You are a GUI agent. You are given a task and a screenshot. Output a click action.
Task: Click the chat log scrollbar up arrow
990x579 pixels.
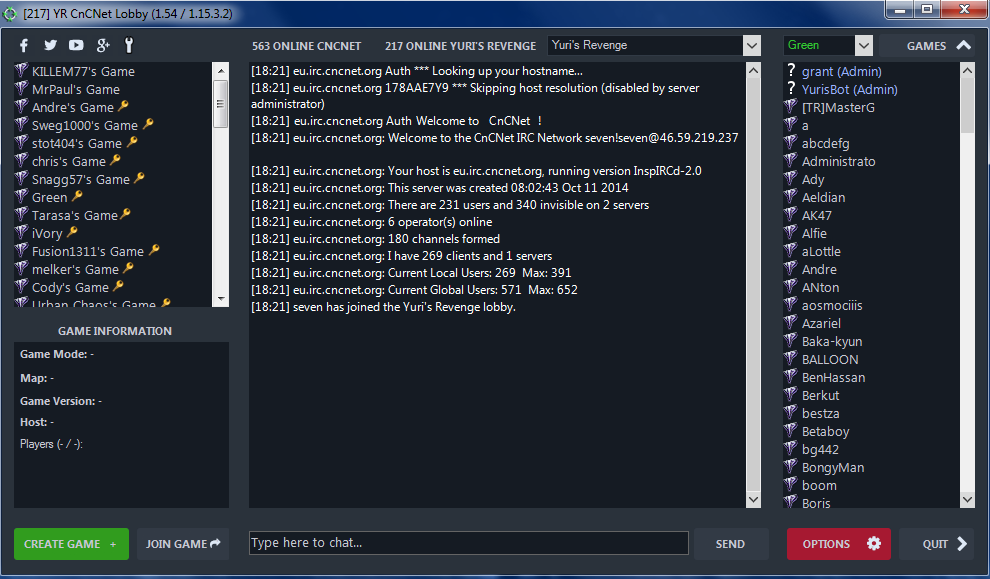(753, 70)
